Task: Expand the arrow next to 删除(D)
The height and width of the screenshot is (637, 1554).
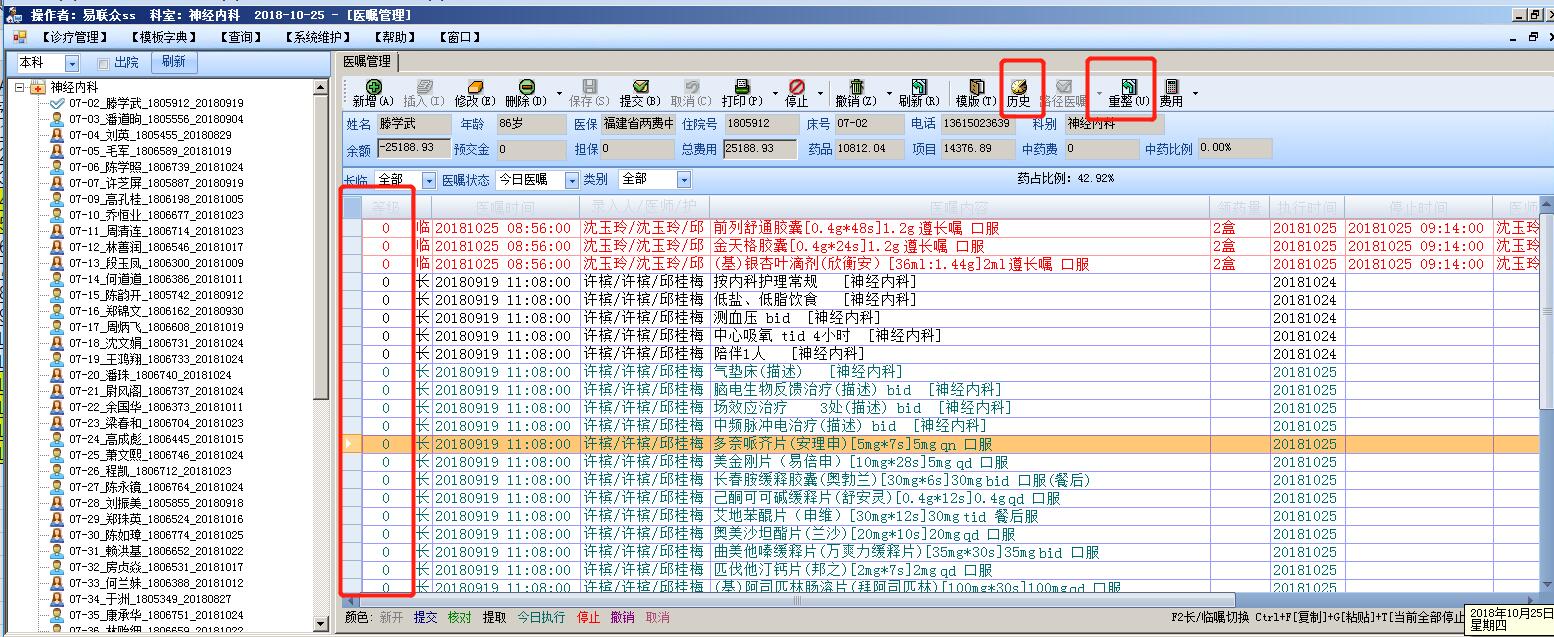Action: coord(557,94)
